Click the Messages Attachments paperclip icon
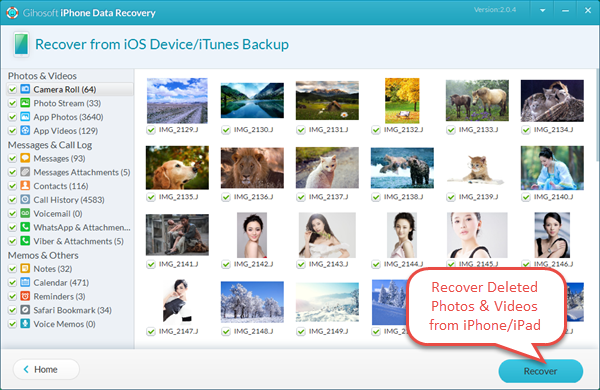The width and height of the screenshot is (600, 390). [25, 172]
